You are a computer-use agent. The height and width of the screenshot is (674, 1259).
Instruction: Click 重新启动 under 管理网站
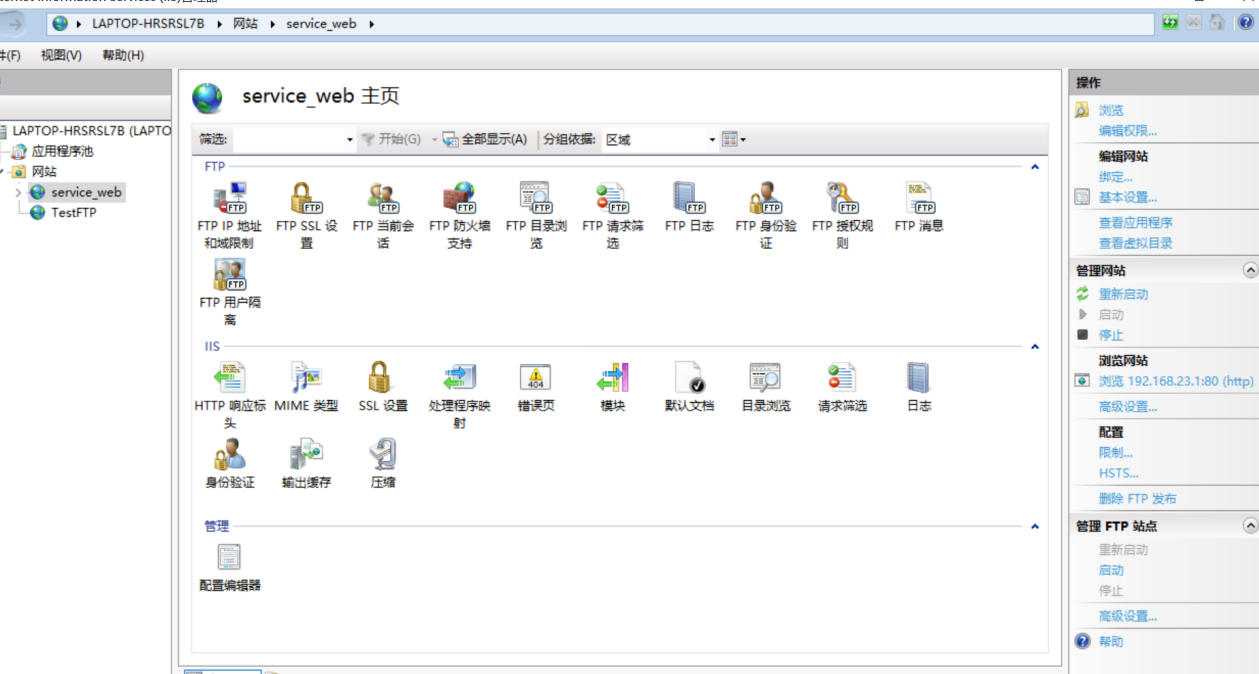[x=1123, y=294]
